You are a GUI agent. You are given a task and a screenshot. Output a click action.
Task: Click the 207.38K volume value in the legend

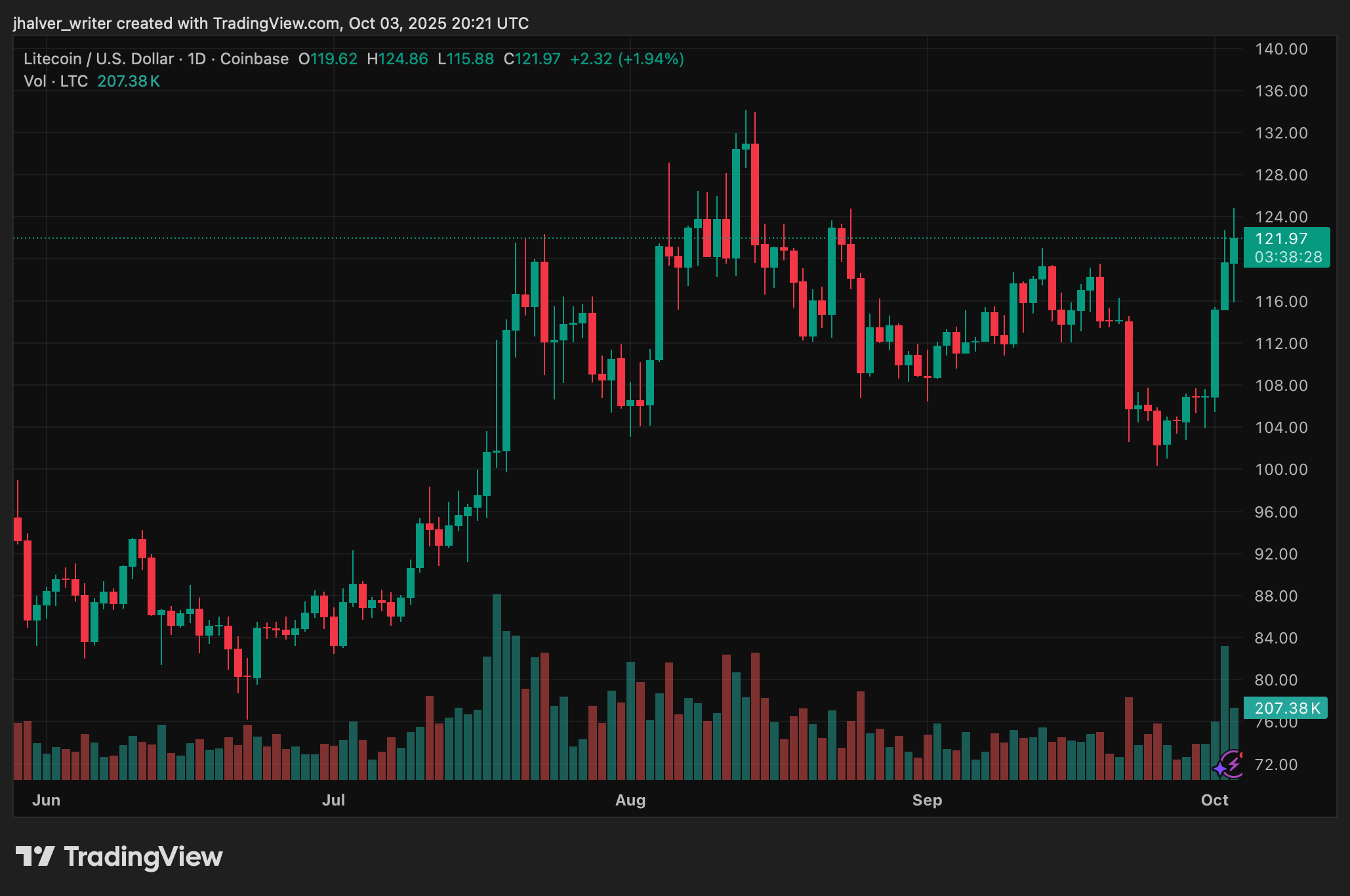click(129, 81)
